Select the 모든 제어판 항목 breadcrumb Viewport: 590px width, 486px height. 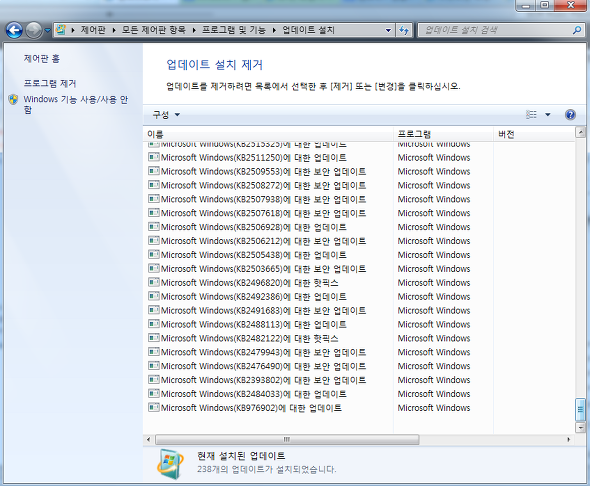coord(154,30)
